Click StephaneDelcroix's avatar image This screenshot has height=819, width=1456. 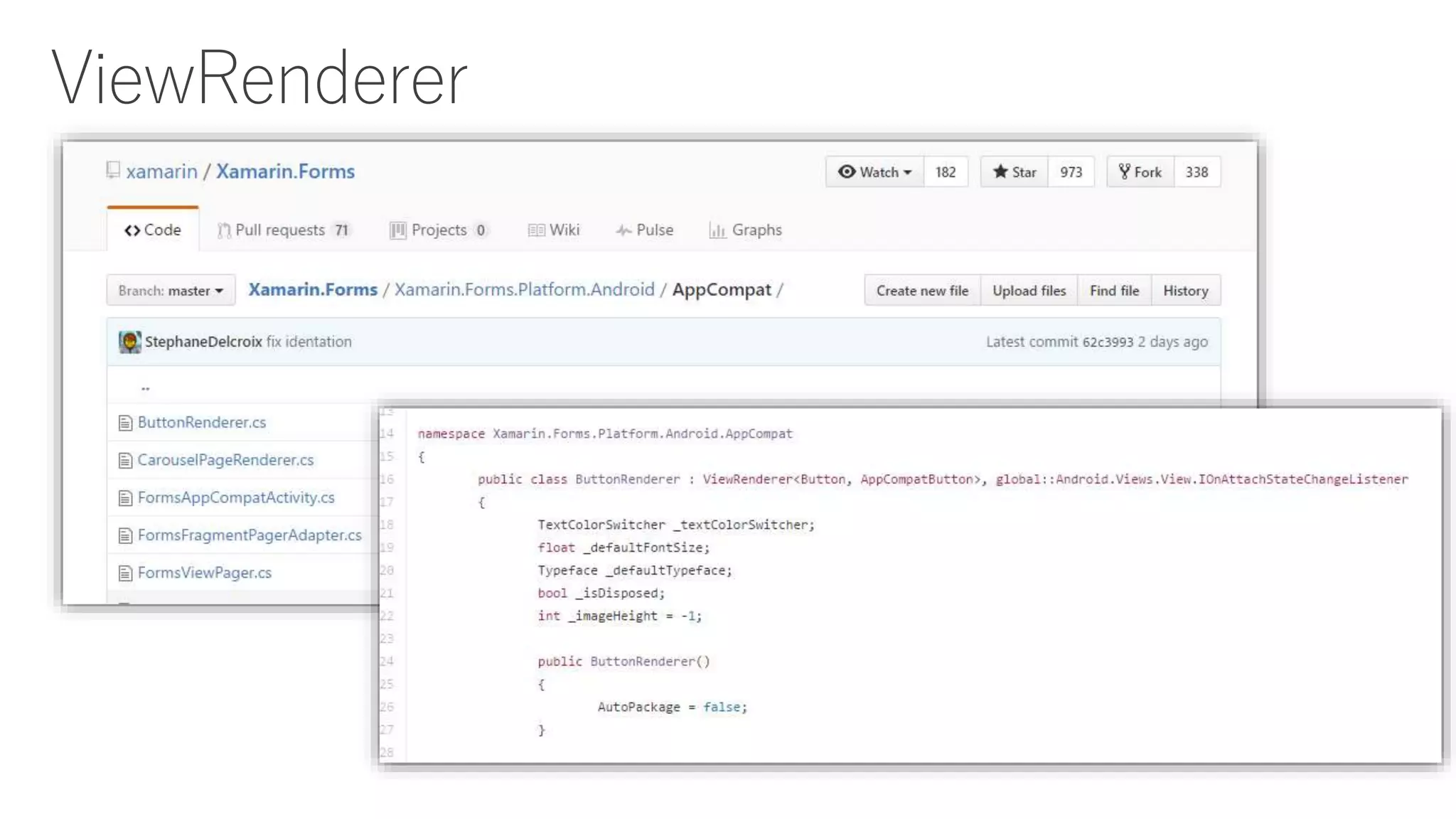click(129, 342)
